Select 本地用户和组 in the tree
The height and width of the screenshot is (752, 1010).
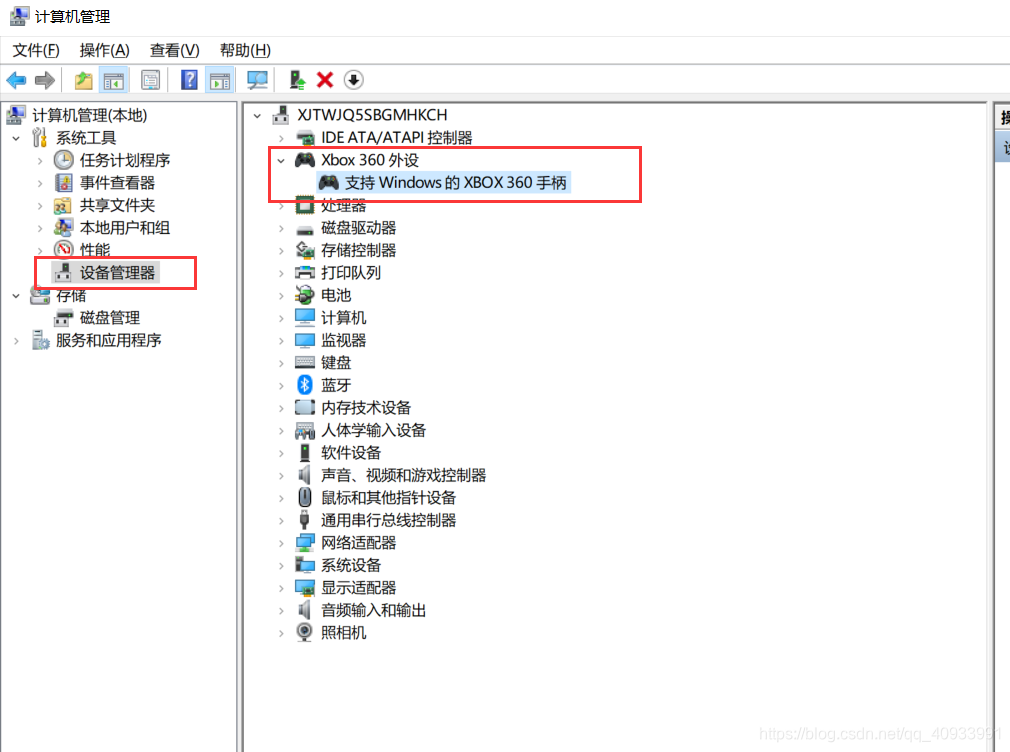tap(125, 228)
